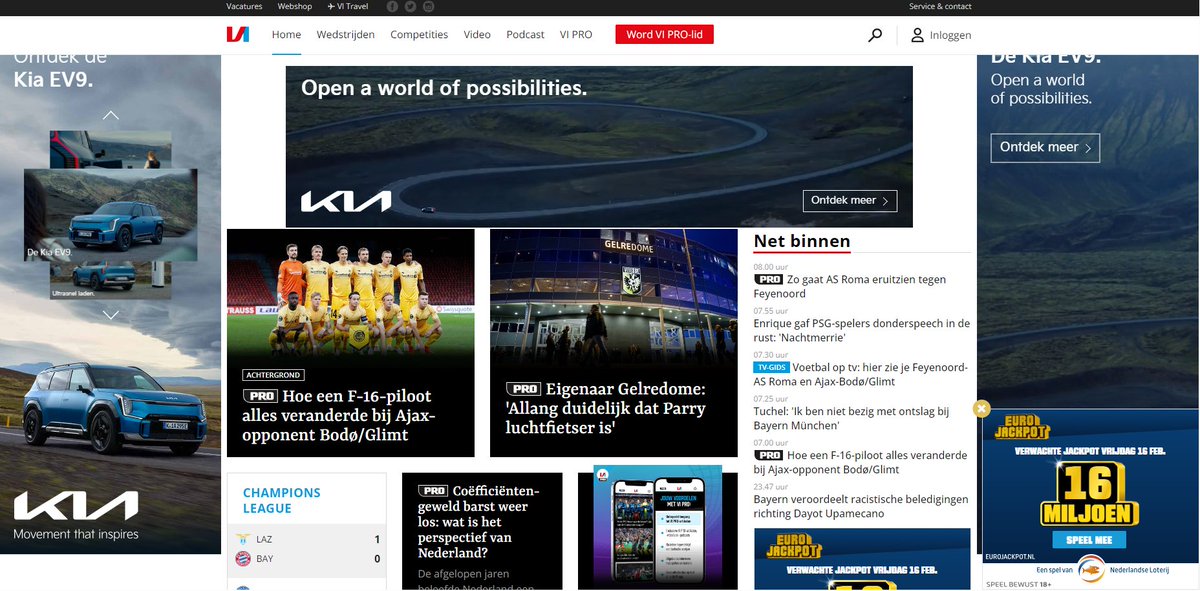Open the VI Travel link

[348, 6]
